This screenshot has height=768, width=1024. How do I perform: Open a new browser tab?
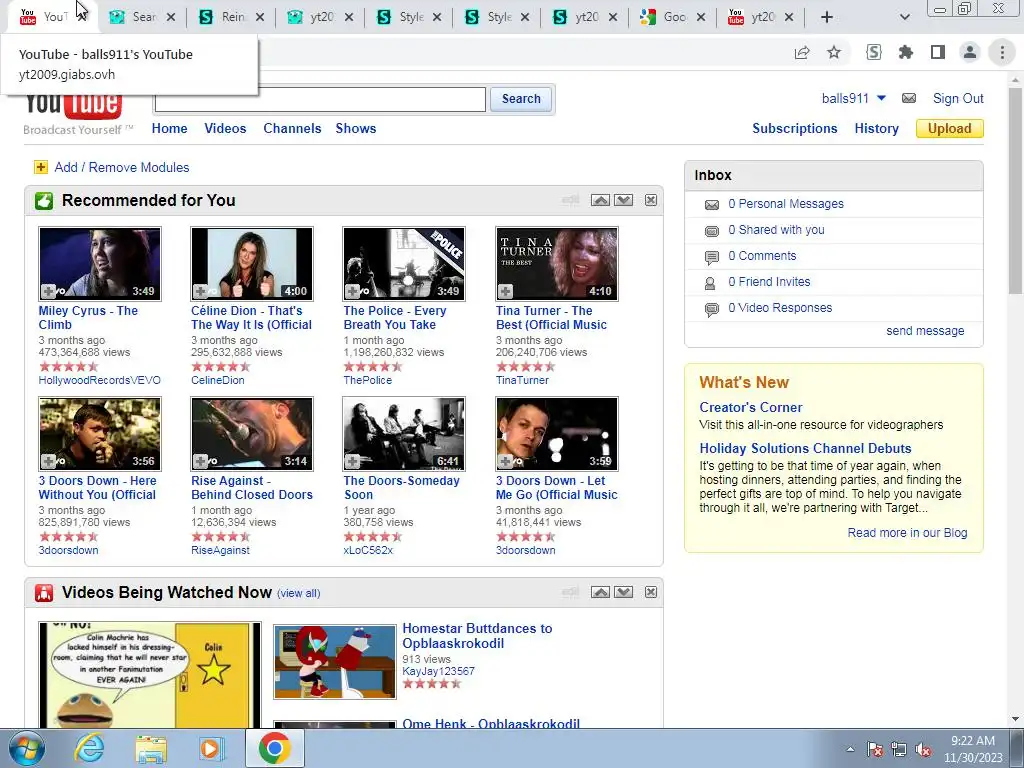[827, 17]
